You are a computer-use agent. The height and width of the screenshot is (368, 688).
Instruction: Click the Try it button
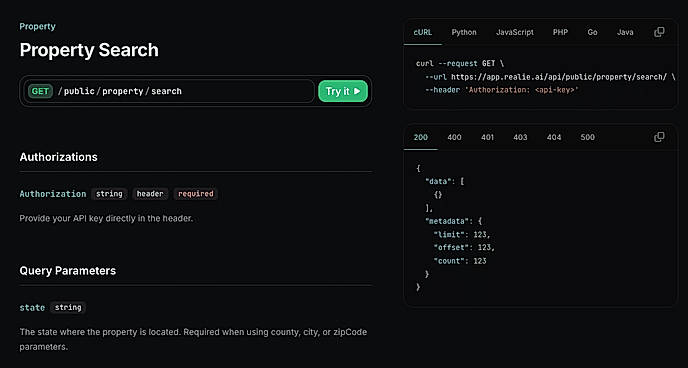point(343,91)
